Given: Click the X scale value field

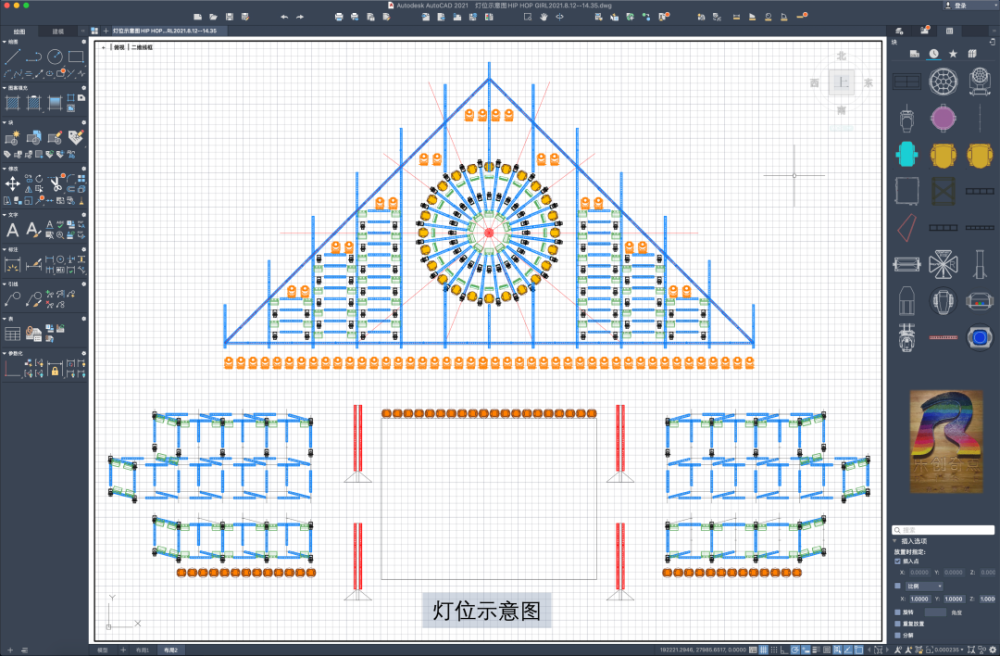Looking at the screenshot, I should point(920,599).
